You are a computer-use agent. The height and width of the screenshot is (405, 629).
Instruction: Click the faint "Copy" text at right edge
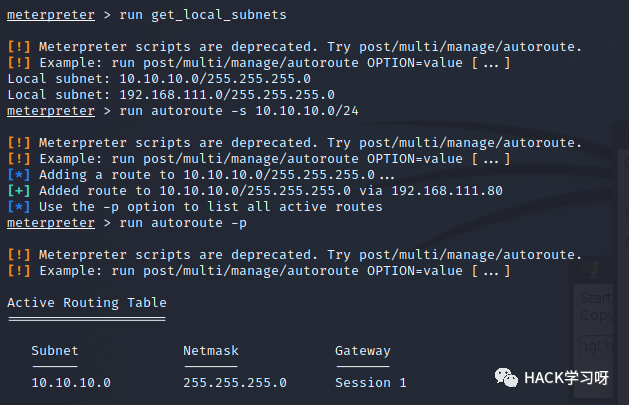597,316
